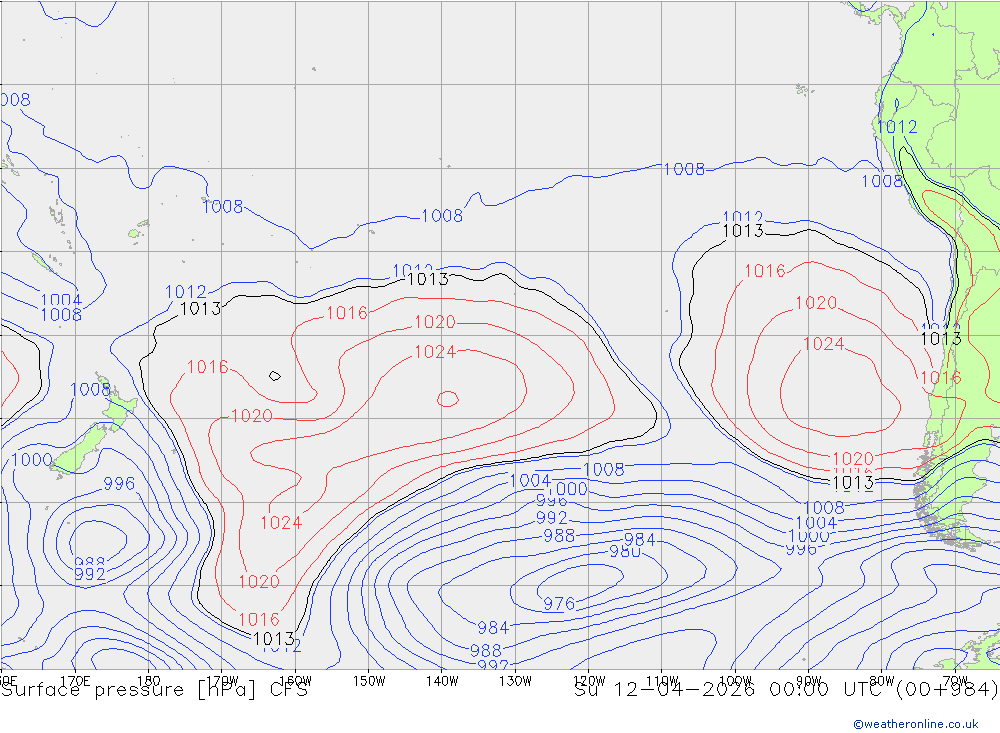Click the red 1024 label near 90W
The image size is (1000, 733).
(823, 344)
